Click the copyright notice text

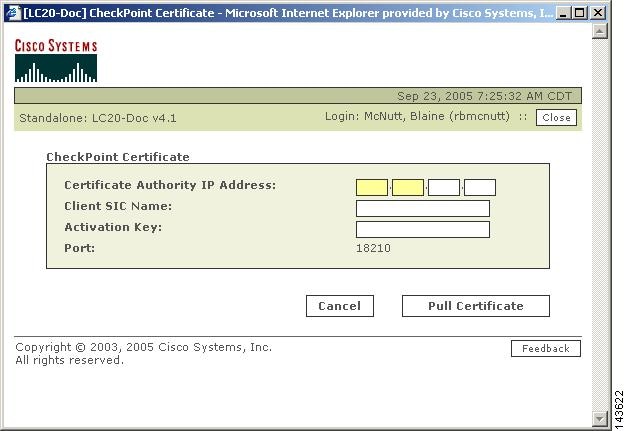(143, 354)
